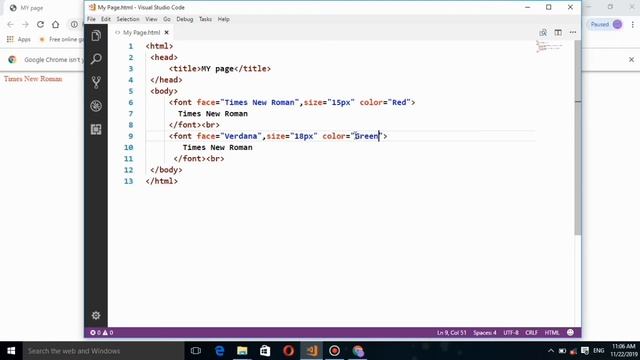640x360 pixels.
Task: Click the Chrome reload button
Action: [x=40, y=24]
